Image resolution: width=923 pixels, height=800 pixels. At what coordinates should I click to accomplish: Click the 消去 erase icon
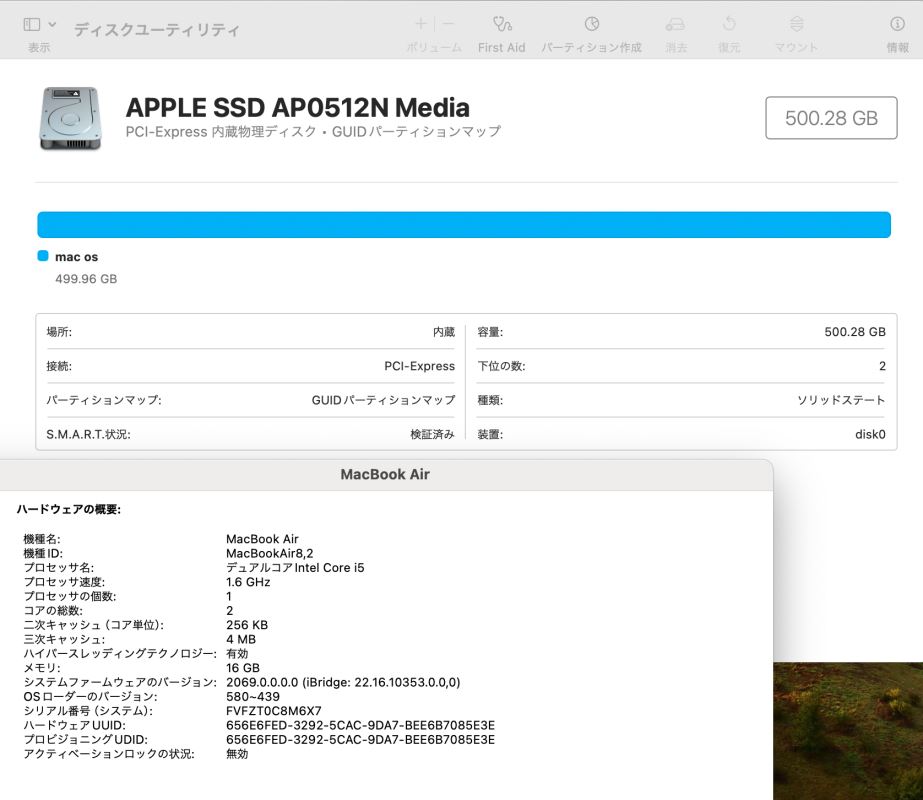676,24
